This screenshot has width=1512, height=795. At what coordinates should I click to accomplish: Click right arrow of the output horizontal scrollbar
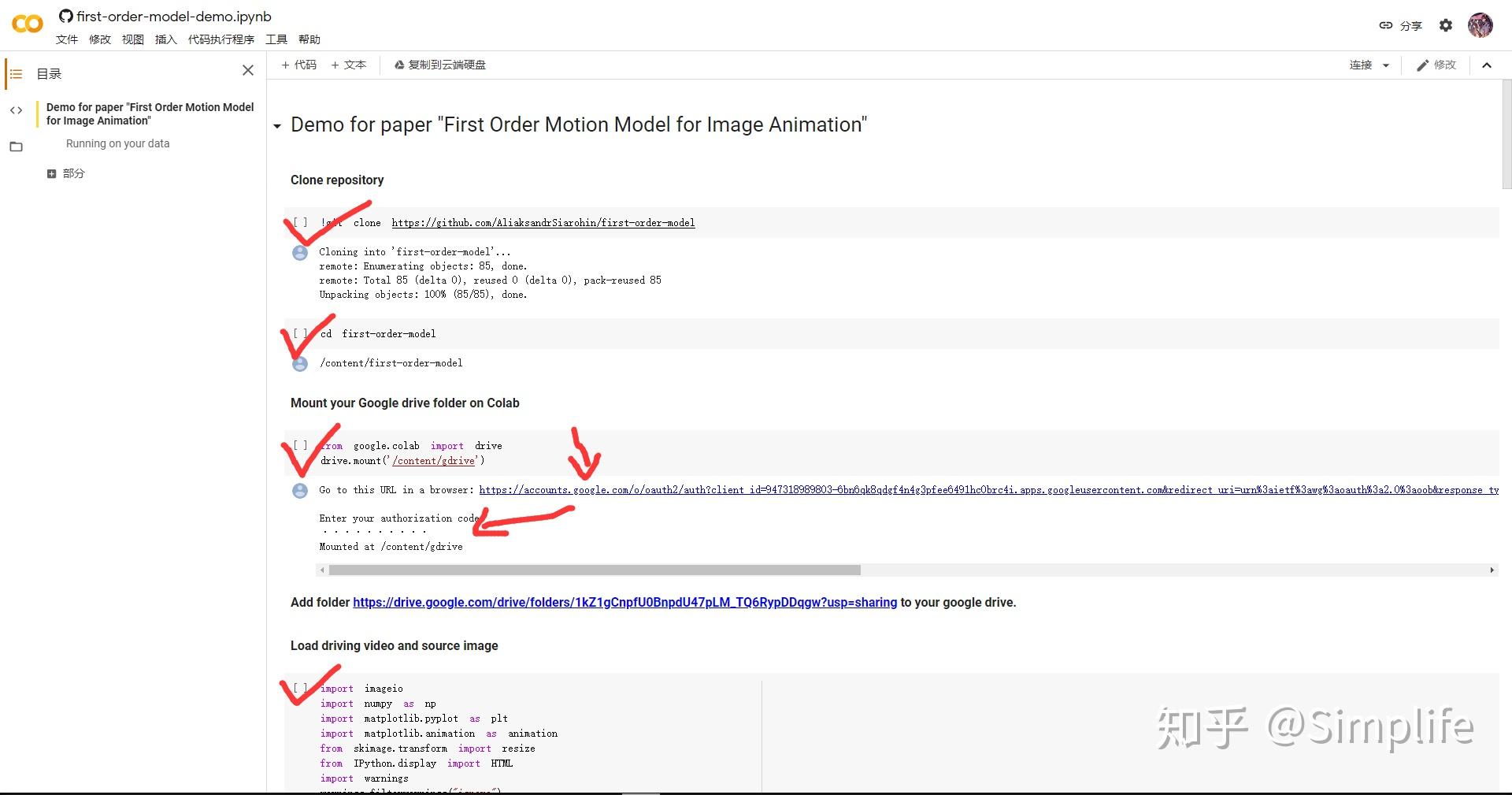[1492, 570]
